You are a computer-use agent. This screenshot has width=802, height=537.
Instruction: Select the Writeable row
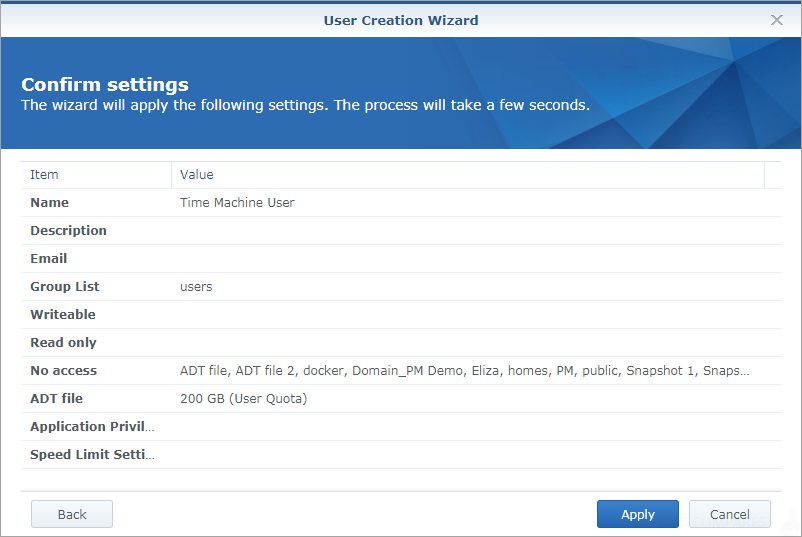(x=400, y=315)
